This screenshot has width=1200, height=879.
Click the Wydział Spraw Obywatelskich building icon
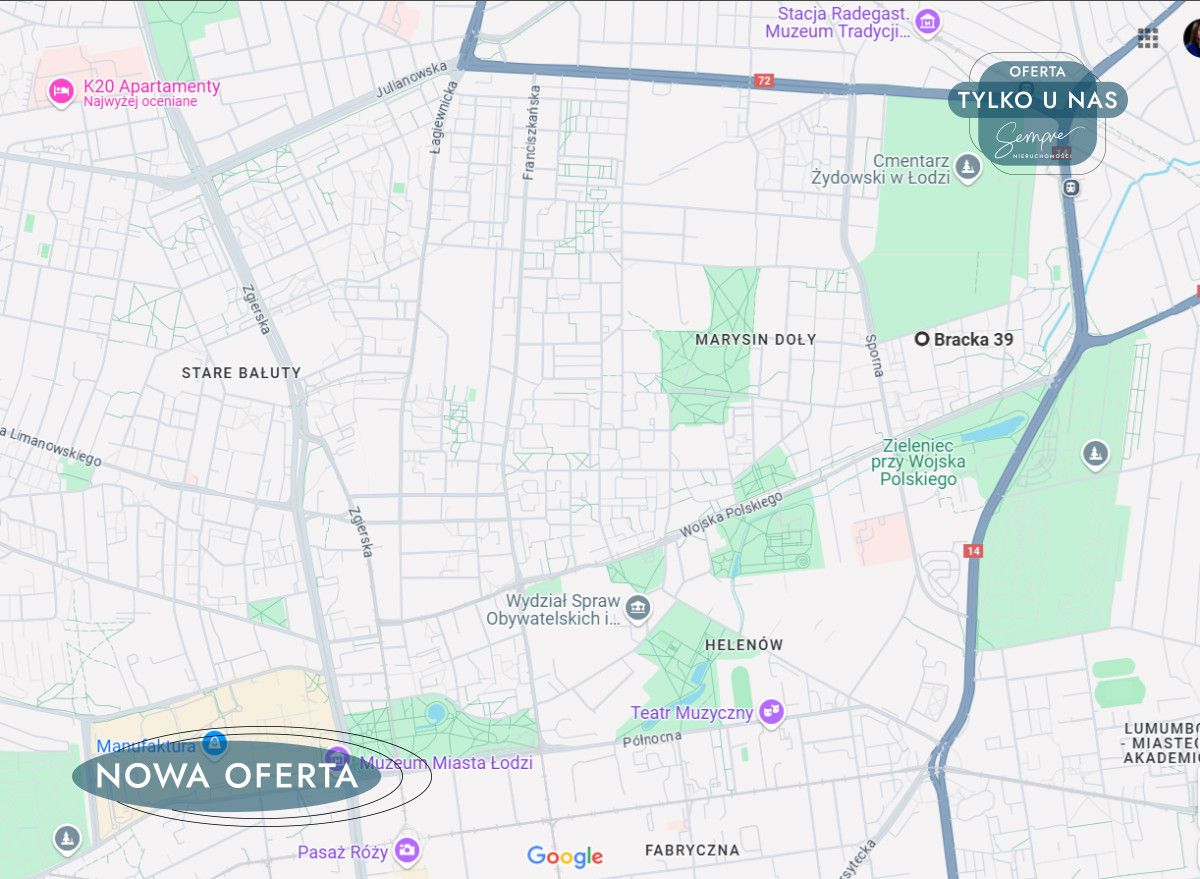637,606
